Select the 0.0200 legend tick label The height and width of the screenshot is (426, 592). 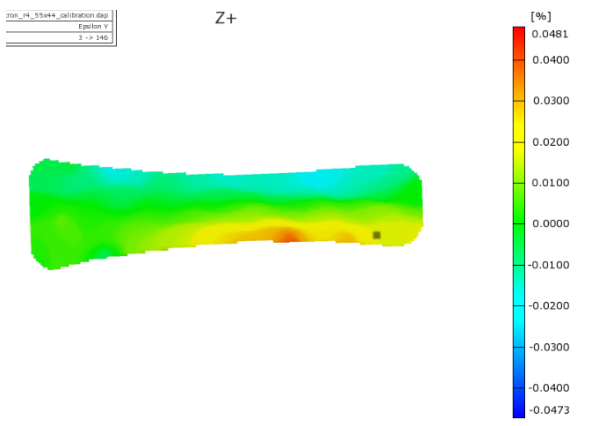point(550,142)
